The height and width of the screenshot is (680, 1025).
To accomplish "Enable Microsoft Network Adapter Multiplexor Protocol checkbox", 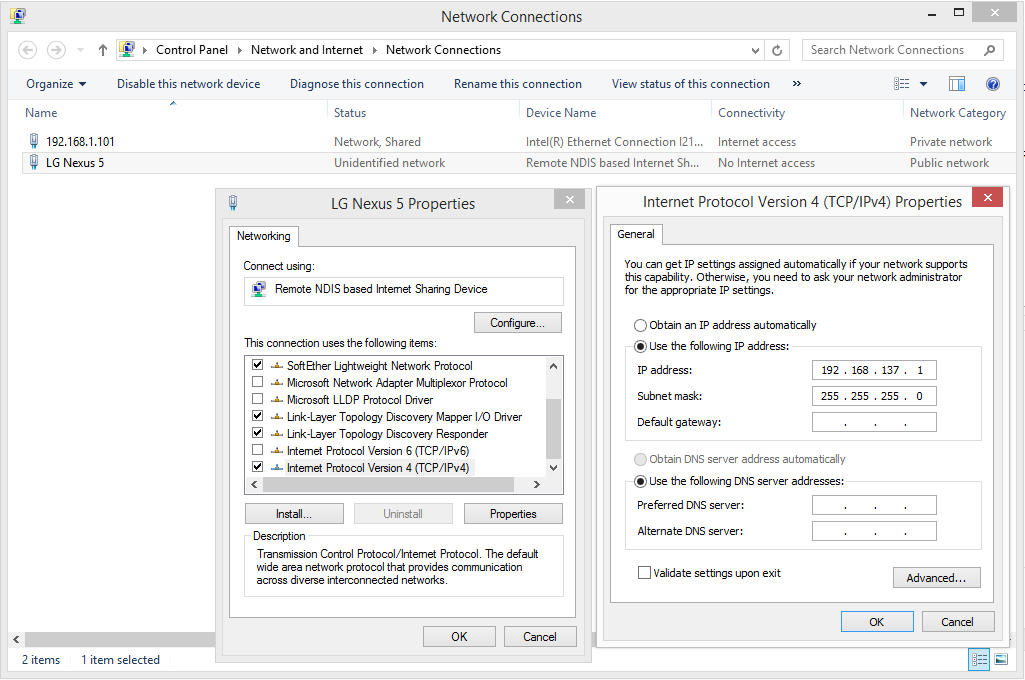I will [258, 382].
